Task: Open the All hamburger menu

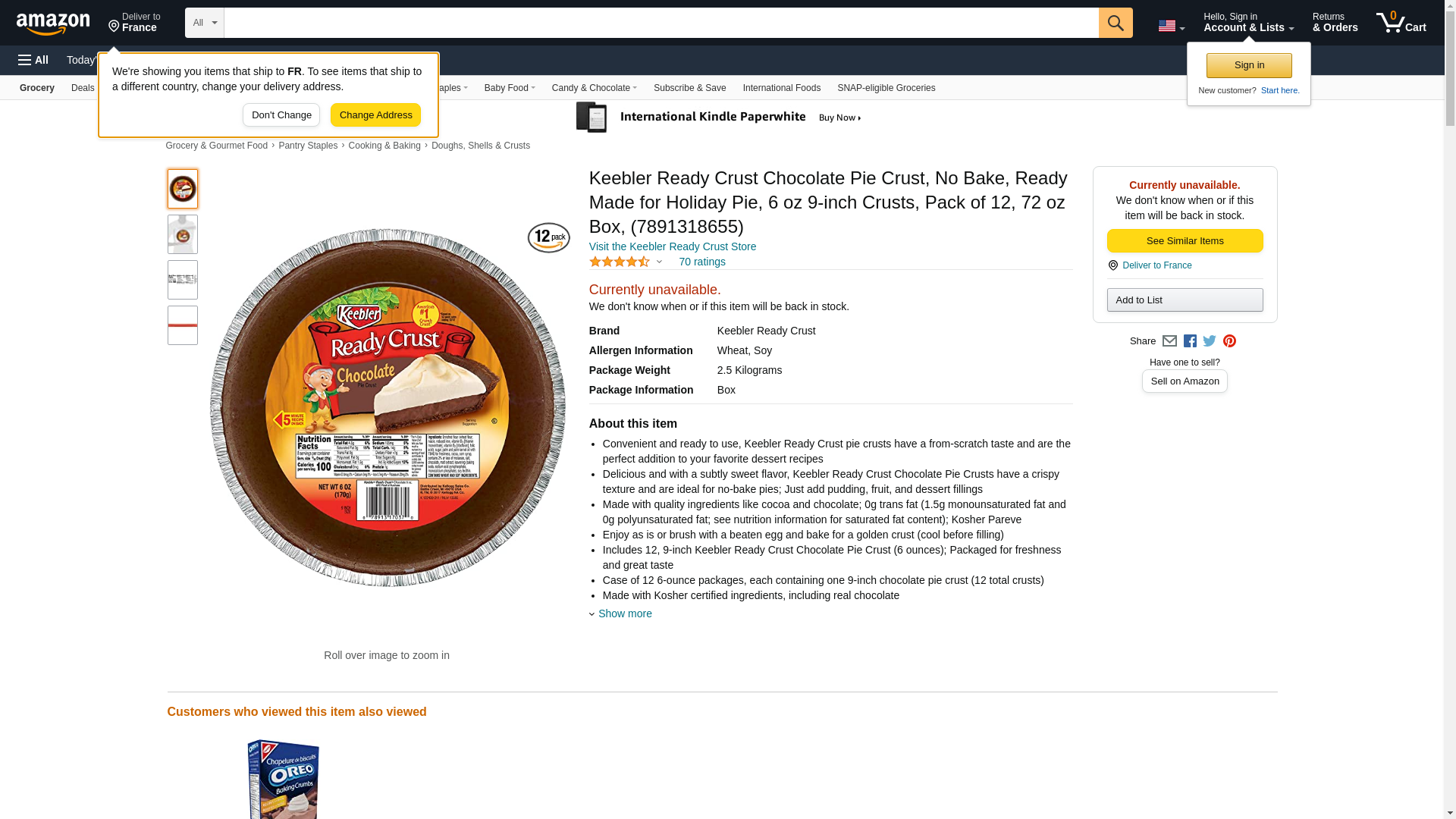Action: (33, 60)
